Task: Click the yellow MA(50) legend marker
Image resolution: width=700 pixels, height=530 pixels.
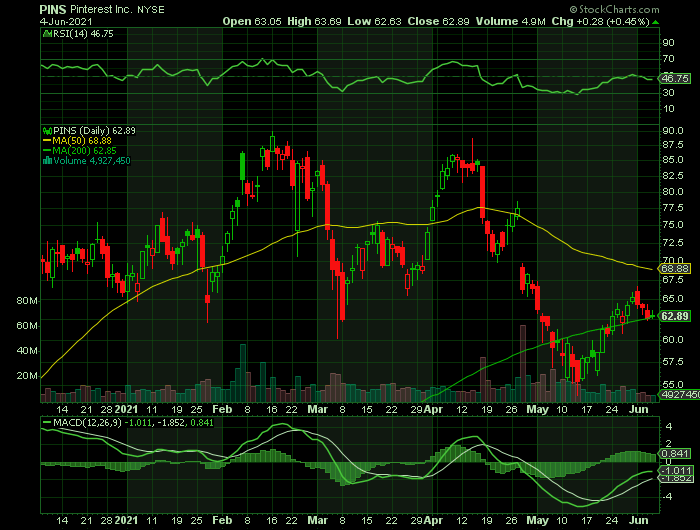Action: pos(45,140)
